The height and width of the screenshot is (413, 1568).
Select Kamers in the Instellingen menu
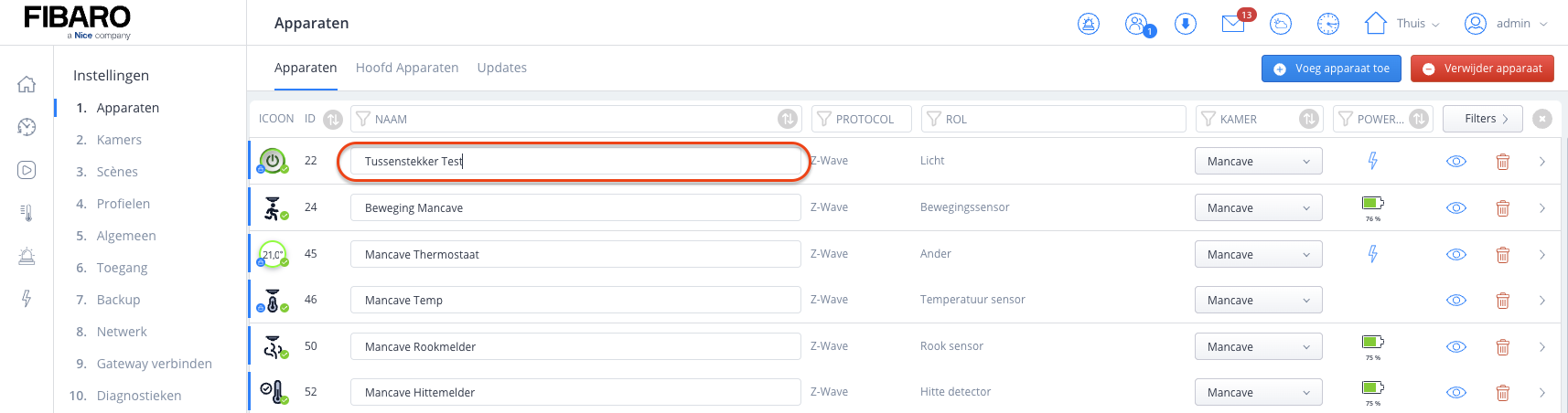tap(119, 140)
